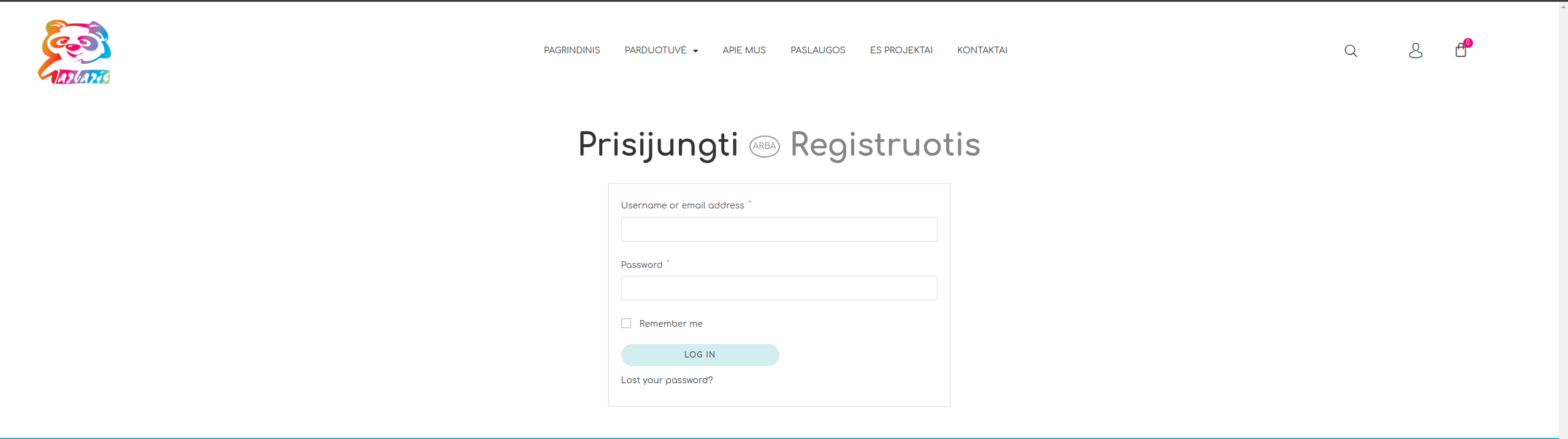Expand the Parduotuvė dropdown arrow
Screen dimensions: 1568x439
(x=695, y=51)
